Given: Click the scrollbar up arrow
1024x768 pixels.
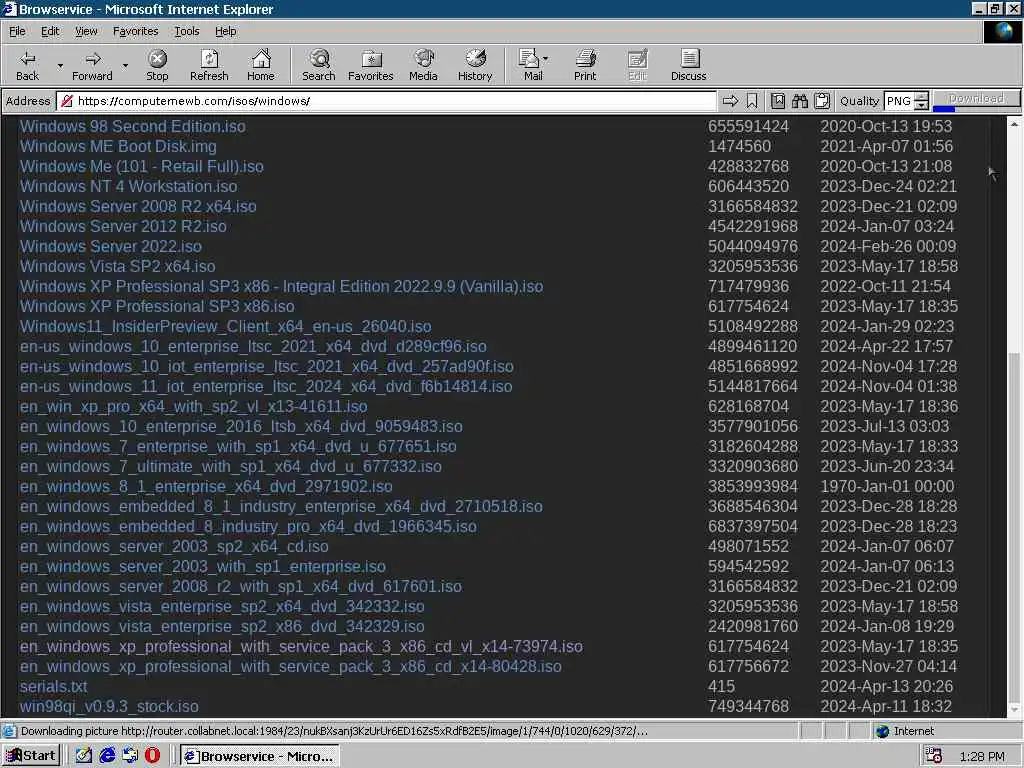Looking at the screenshot, I should point(1014,123).
